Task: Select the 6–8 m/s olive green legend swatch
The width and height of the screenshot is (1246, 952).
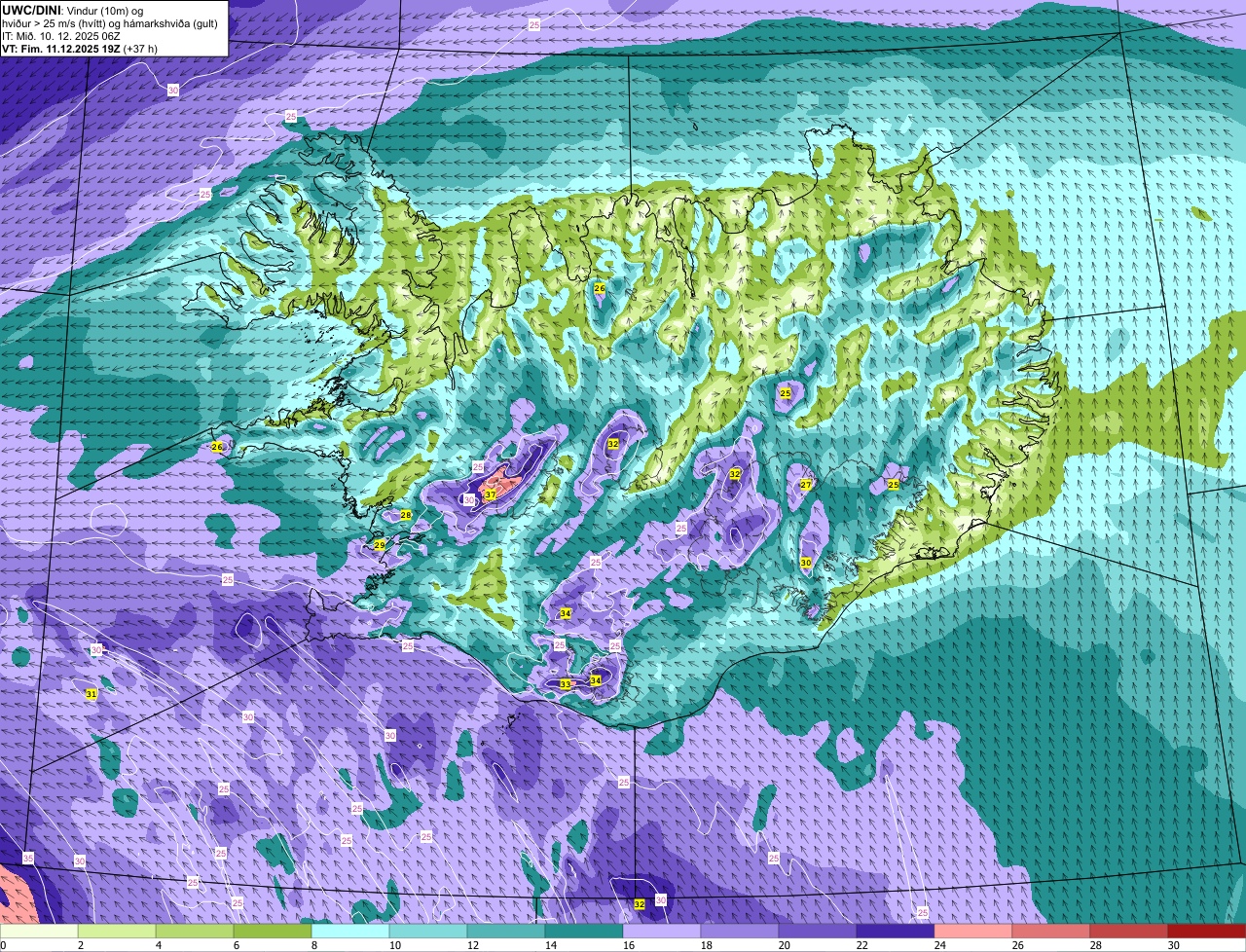Action: (x=273, y=931)
